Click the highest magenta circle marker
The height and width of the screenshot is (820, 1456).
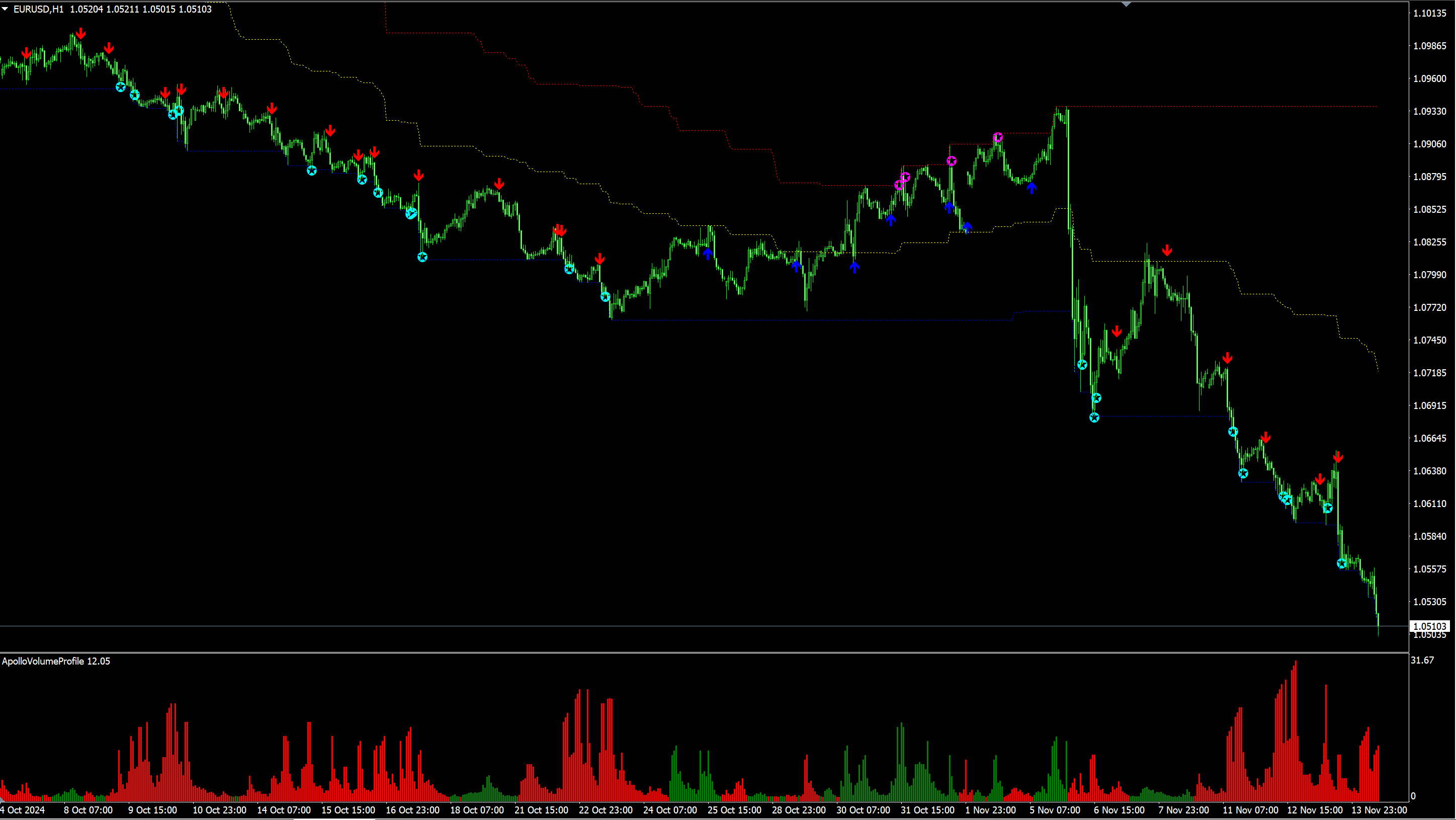tap(998, 137)
